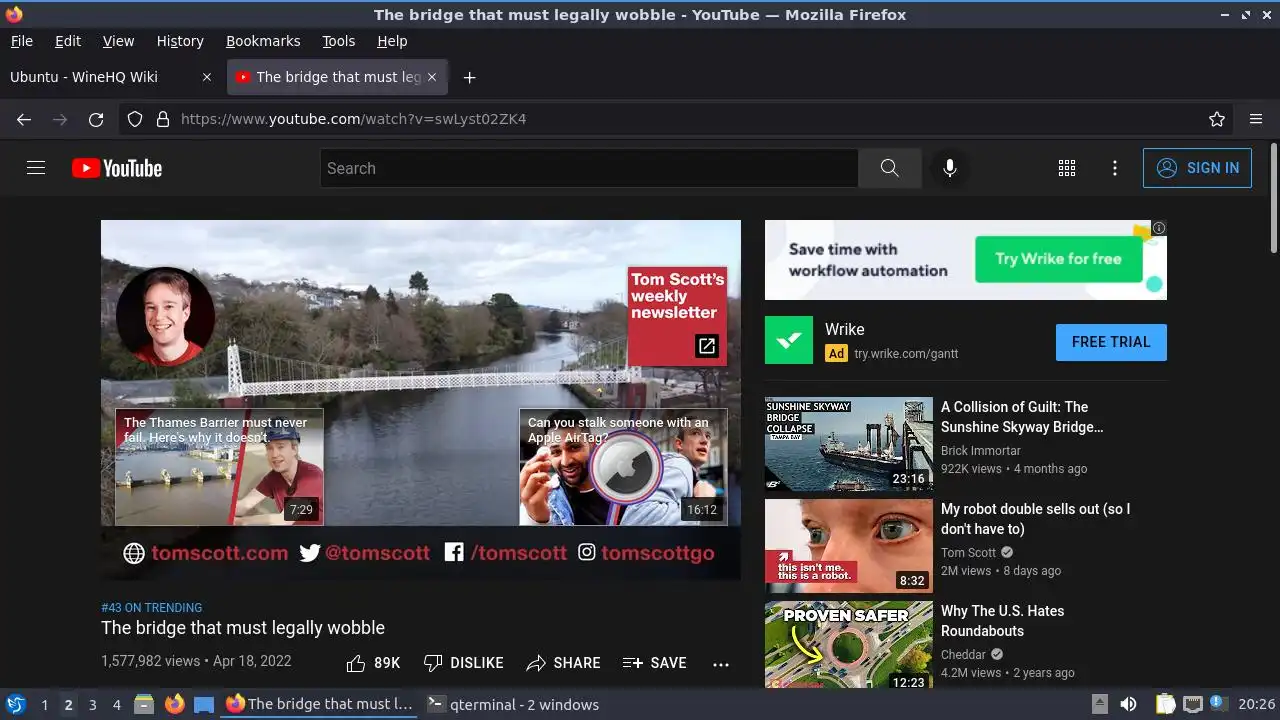Image resolution: width=1280 pixels, height=720 pixels.
Task: Open the Tools menu
Action: pos(339,41)
